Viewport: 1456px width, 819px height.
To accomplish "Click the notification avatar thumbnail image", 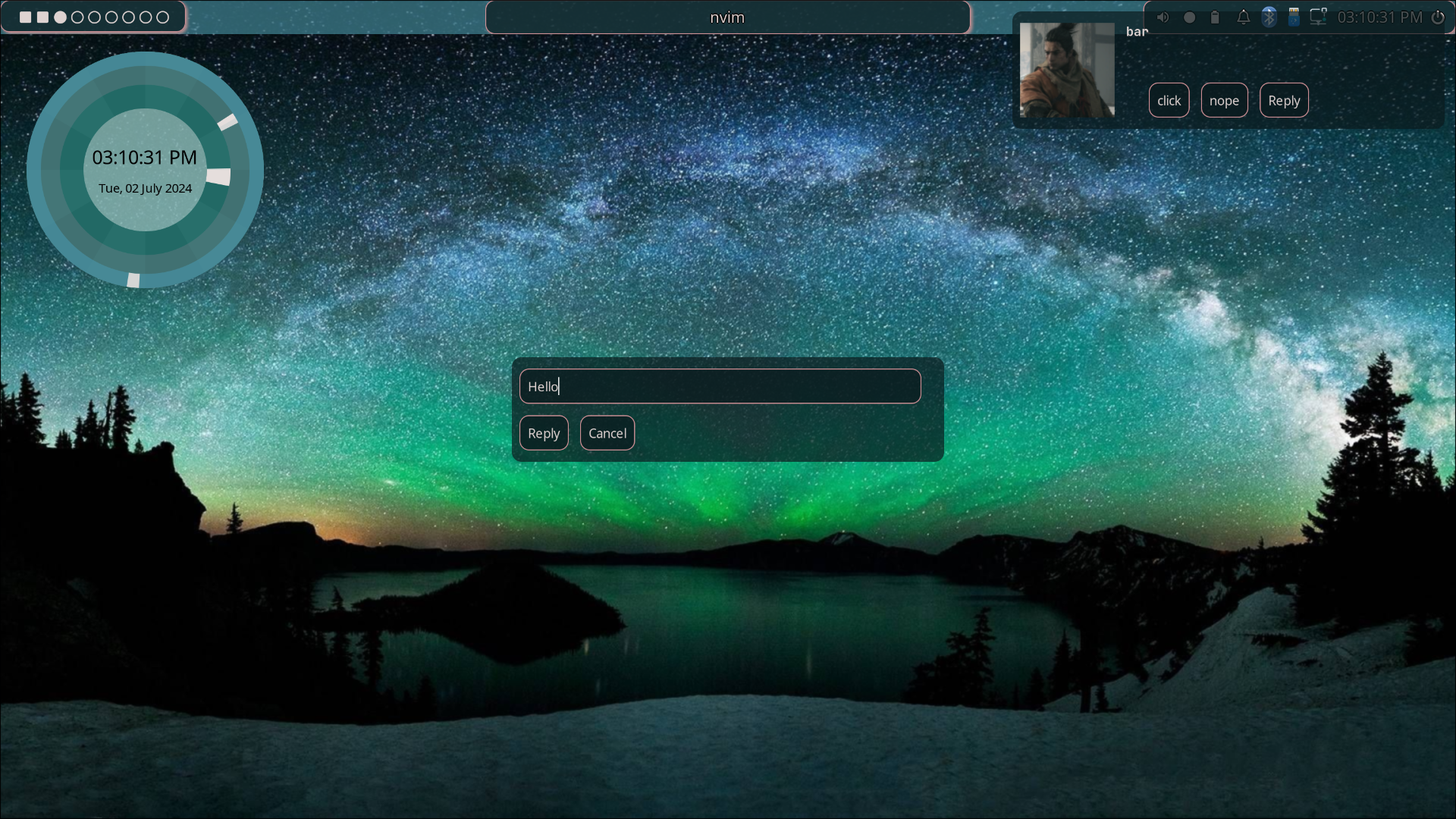I will coord(1067,70).
